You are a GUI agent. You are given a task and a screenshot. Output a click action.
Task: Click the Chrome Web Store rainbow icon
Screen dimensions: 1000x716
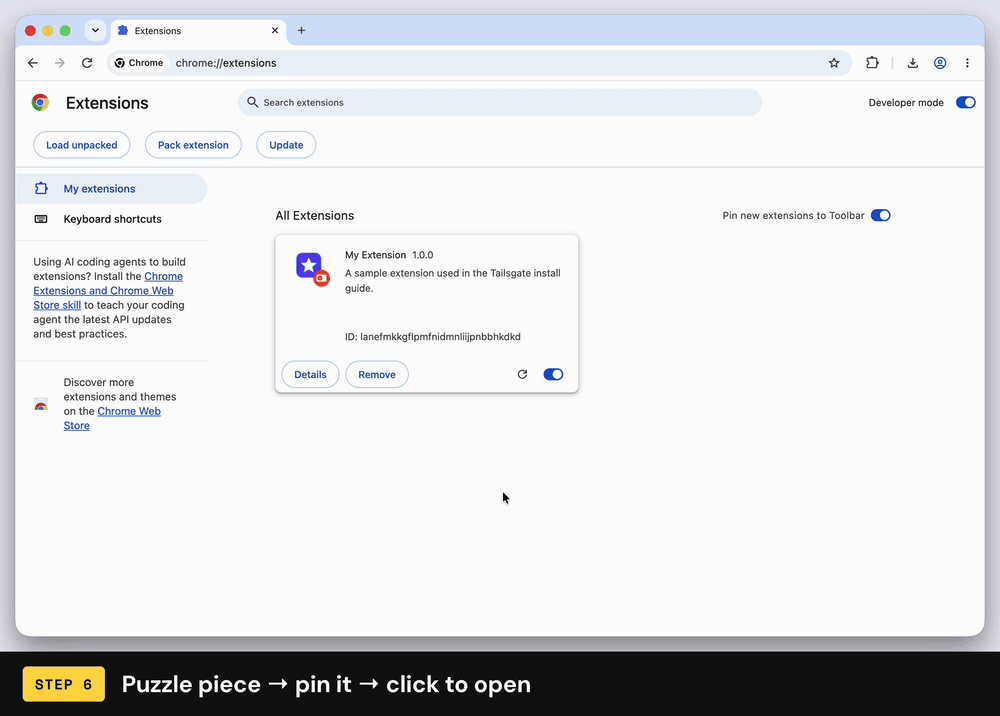pyautogui.click(x=41, y=404)
